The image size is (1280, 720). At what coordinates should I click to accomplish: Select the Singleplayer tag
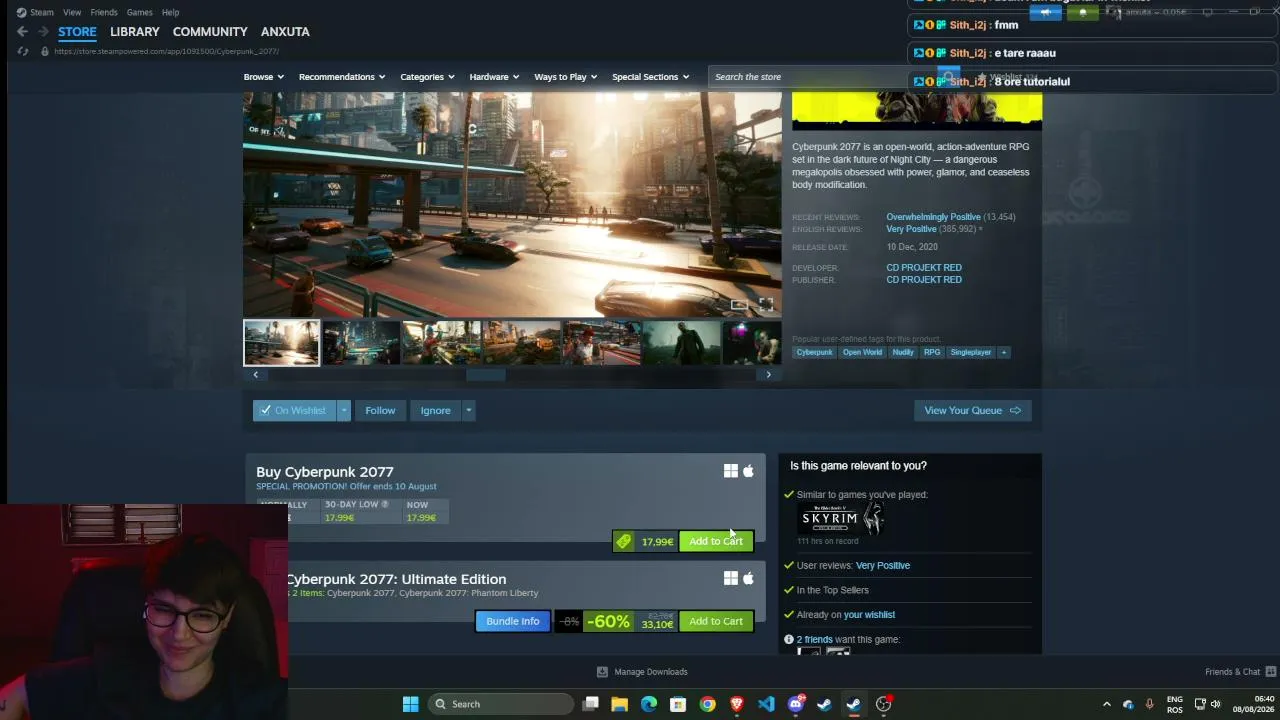click(x=971, y=352)
